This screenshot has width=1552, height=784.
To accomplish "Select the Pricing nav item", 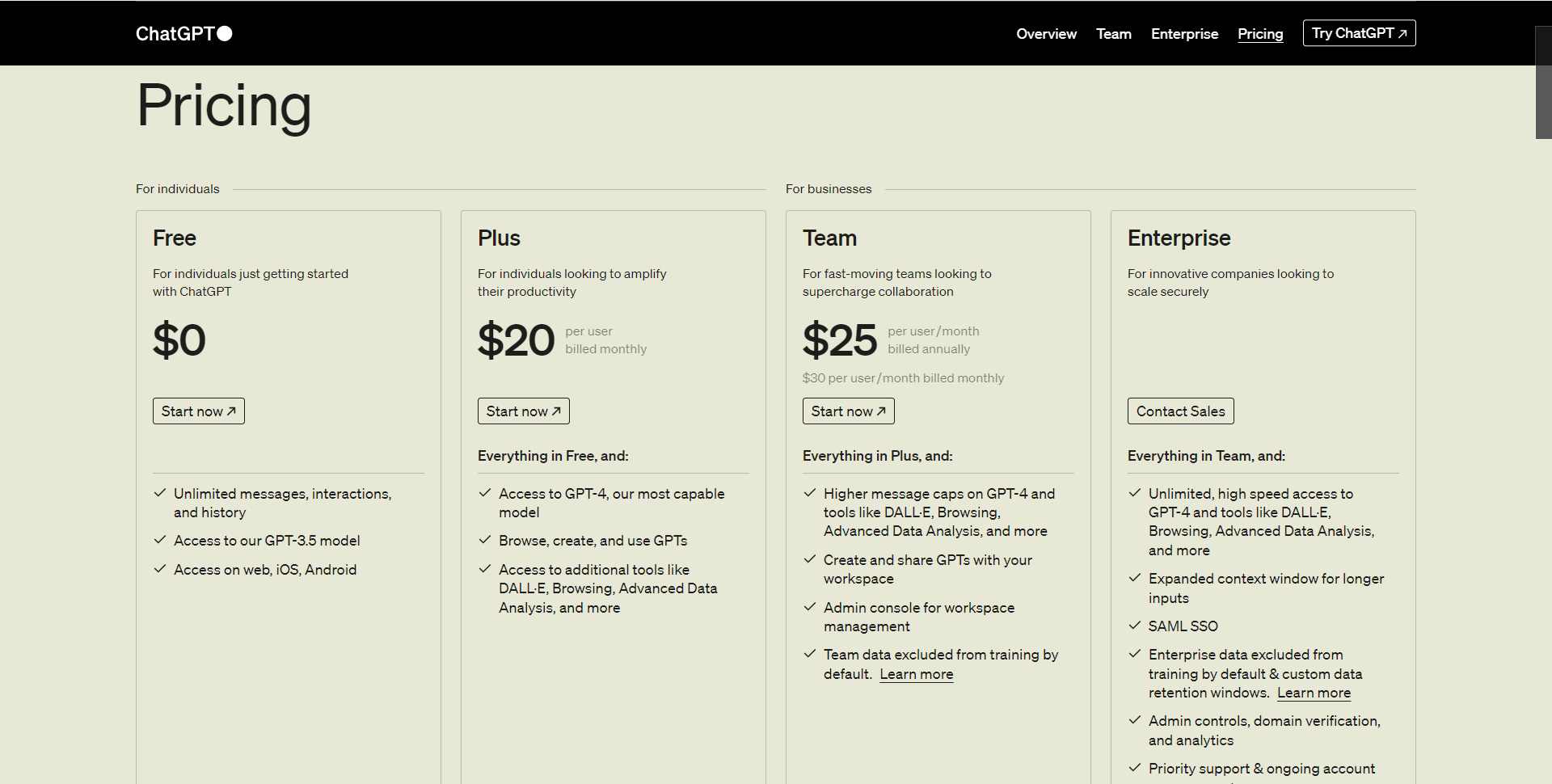I will (x=1260, y=34).
